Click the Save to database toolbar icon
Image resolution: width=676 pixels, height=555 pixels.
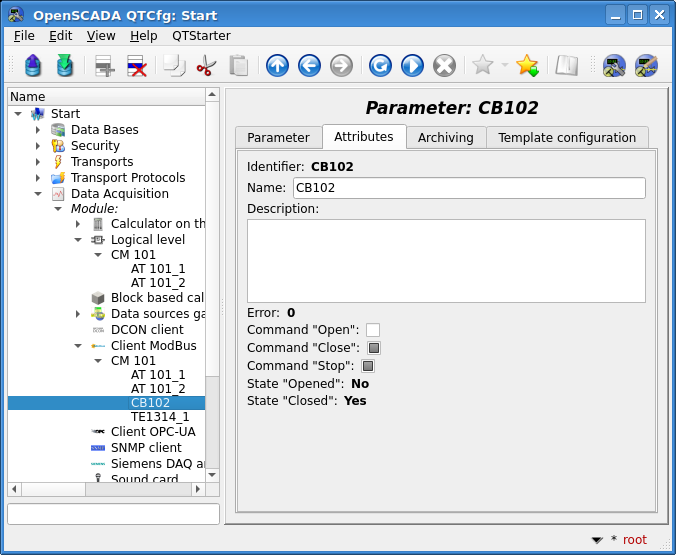point(65,66)
